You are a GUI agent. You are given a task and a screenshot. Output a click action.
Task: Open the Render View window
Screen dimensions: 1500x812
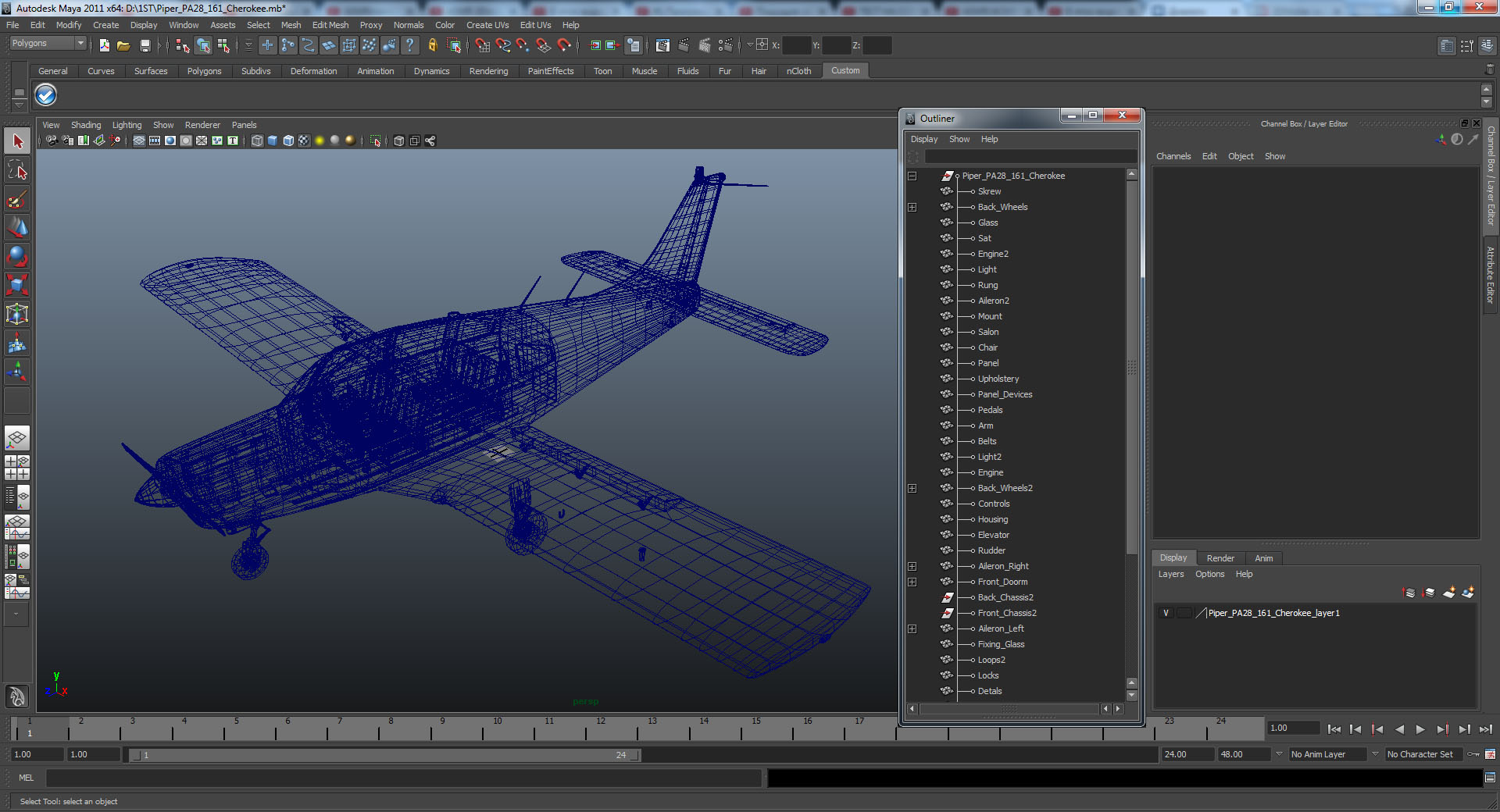(662, 45)
